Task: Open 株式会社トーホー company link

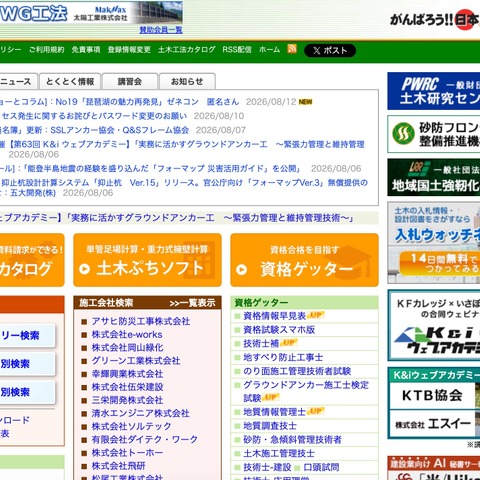Action: [127, 453]
